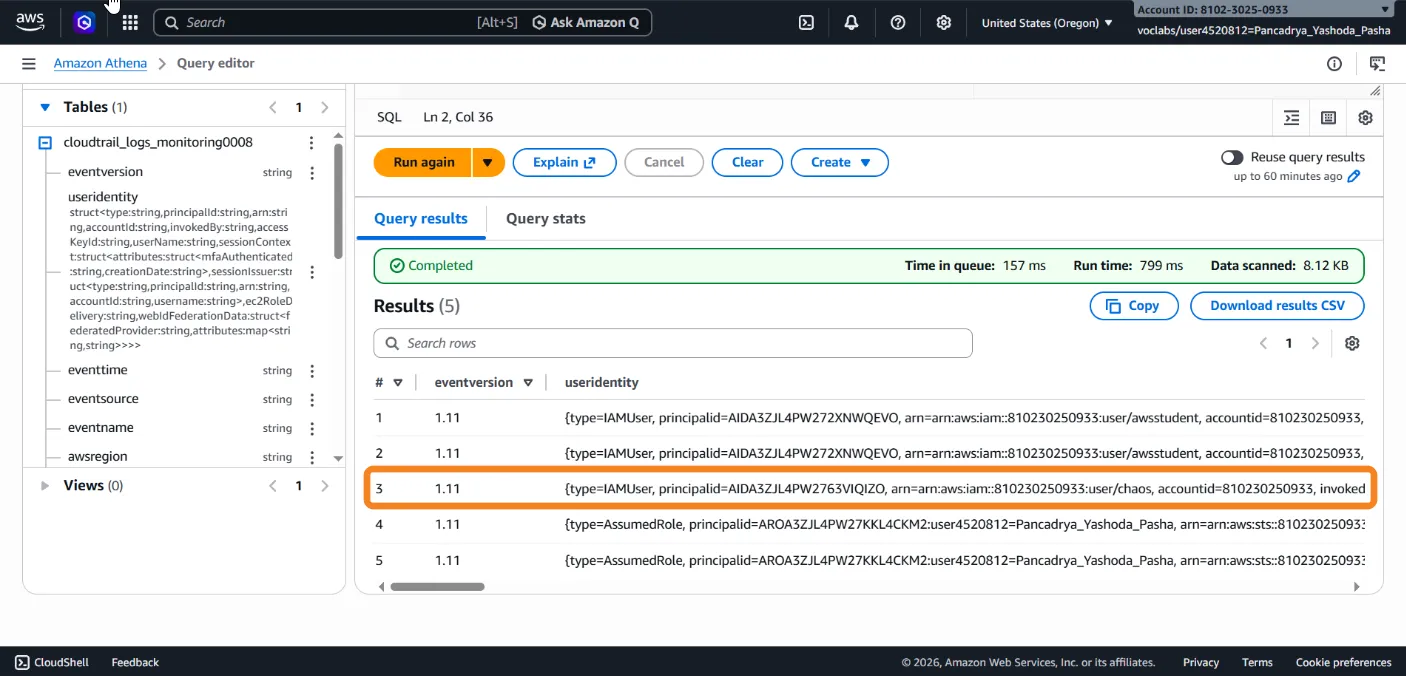Image resolution: width=1406 pixels, height=676 pixels.
Task: Open actions menu for eventversion column
Action: point(312,172)
